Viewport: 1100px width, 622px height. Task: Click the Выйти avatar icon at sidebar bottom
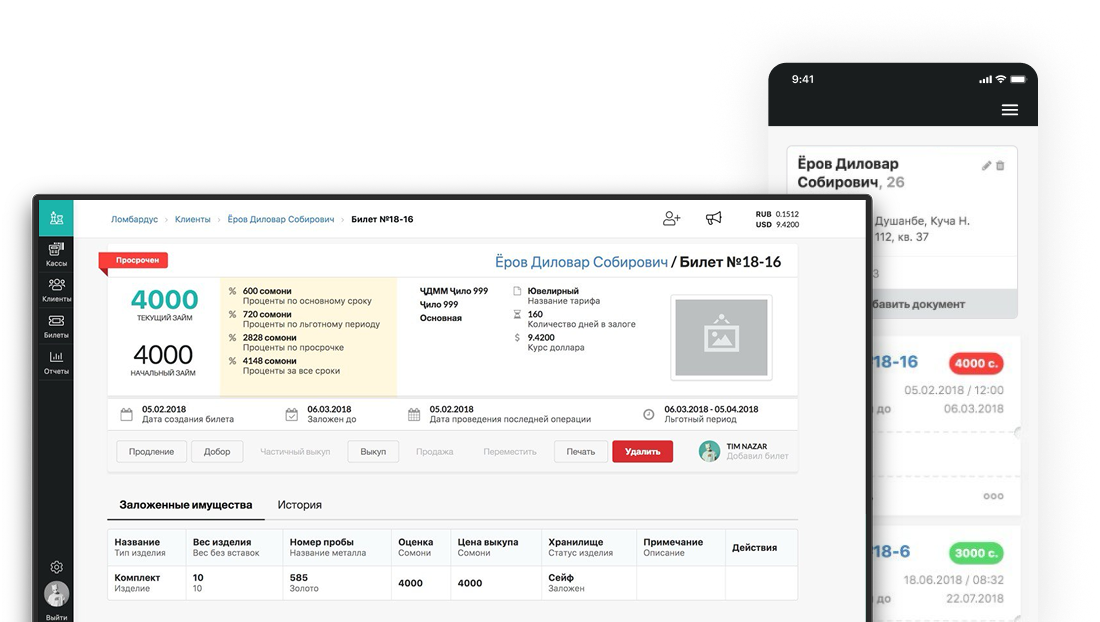56,595
